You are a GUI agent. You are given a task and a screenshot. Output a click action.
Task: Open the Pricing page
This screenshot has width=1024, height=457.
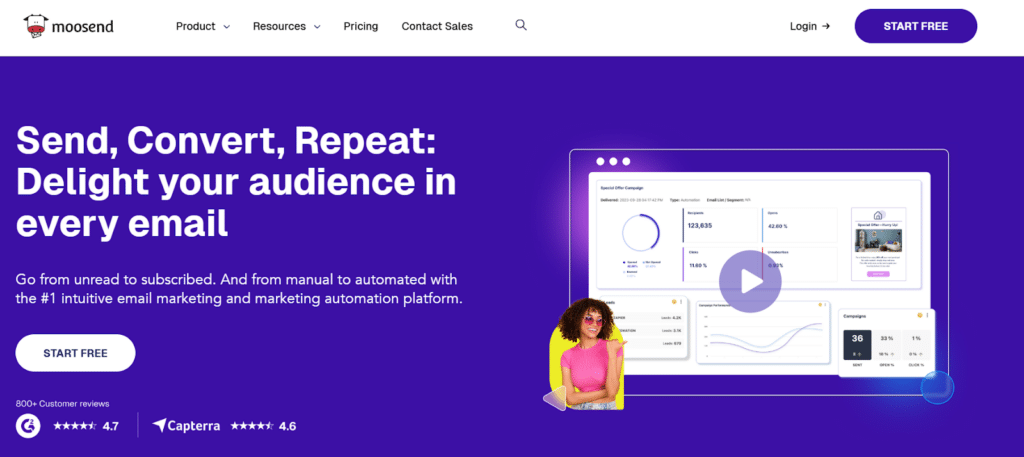360,26
